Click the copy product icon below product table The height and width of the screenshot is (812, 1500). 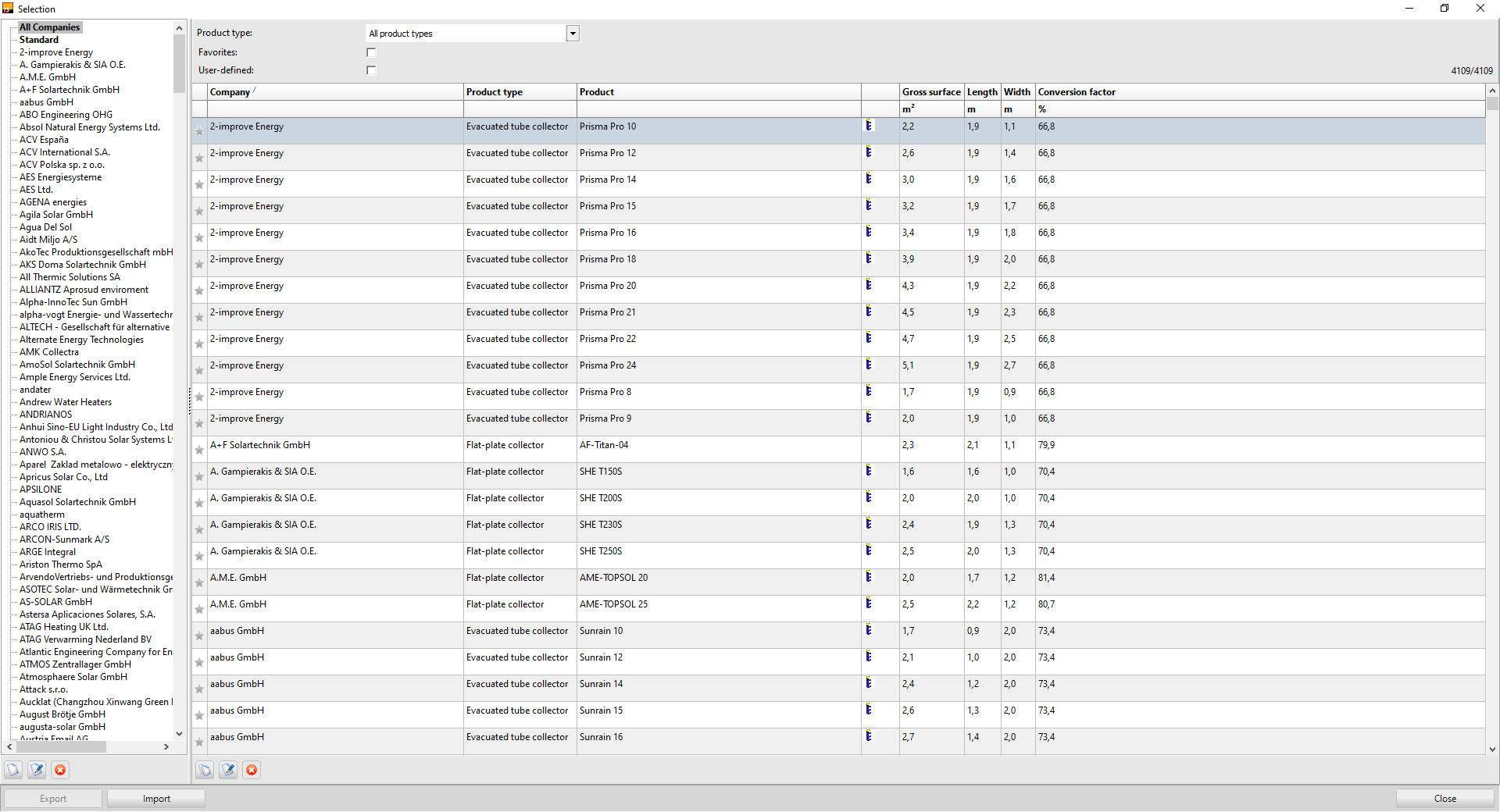tap(205, 770)
